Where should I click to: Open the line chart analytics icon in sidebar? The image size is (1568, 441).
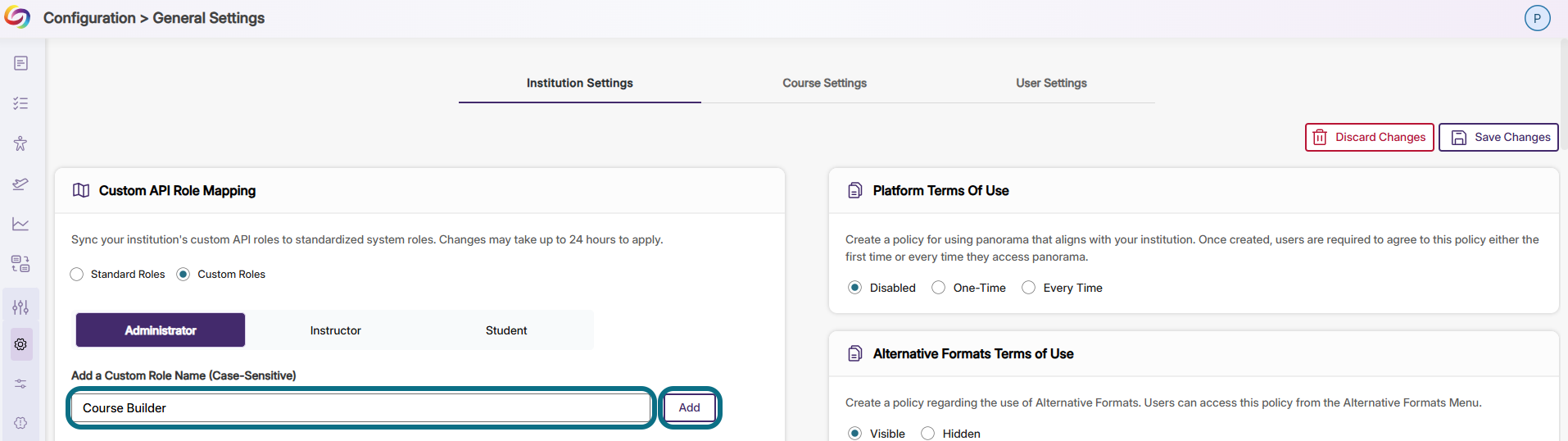click(20, 224)
